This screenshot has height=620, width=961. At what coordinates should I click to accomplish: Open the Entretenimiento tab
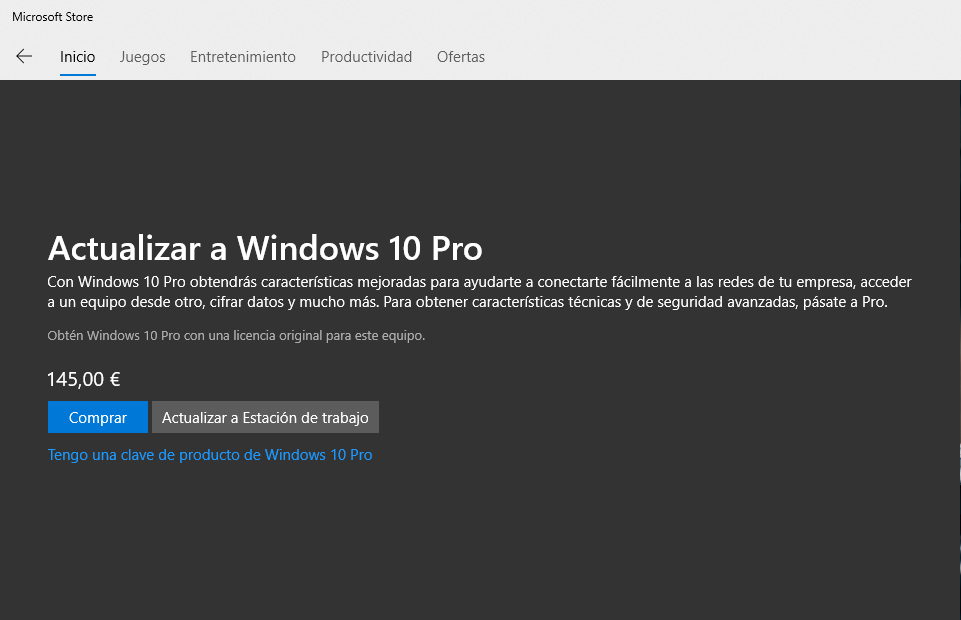tap(243, 57)
